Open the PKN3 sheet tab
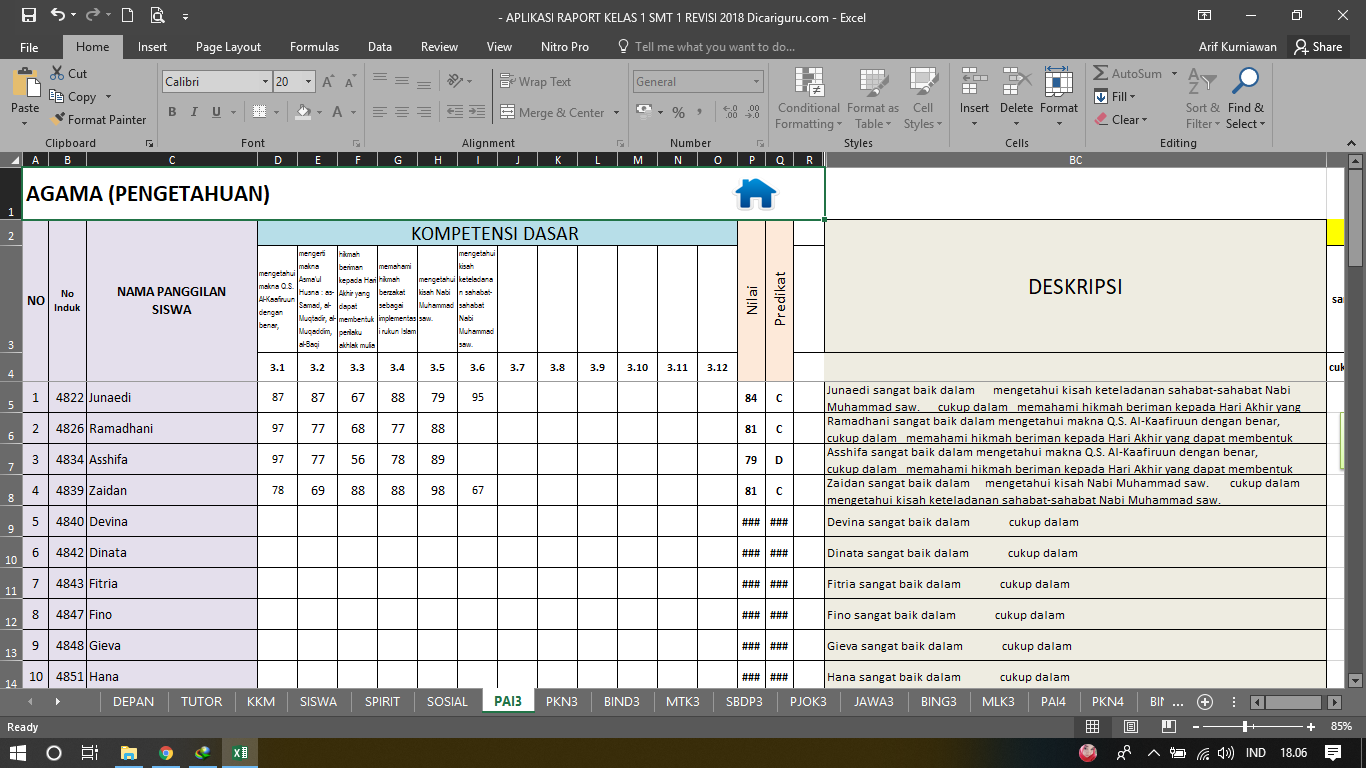The image size is (1366, 768). click(x=562, y=701)
